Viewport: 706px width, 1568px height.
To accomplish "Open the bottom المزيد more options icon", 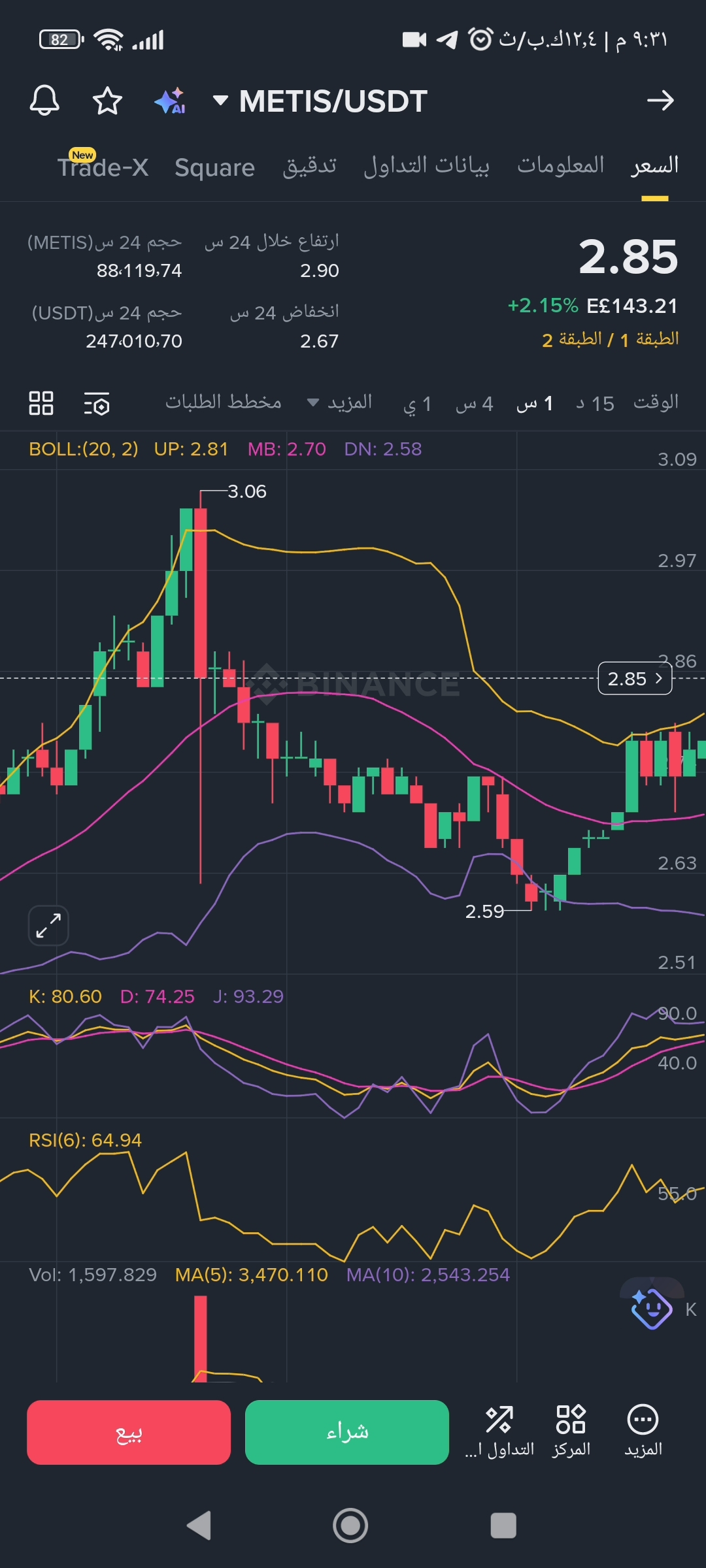I will tap(643, 1431).
